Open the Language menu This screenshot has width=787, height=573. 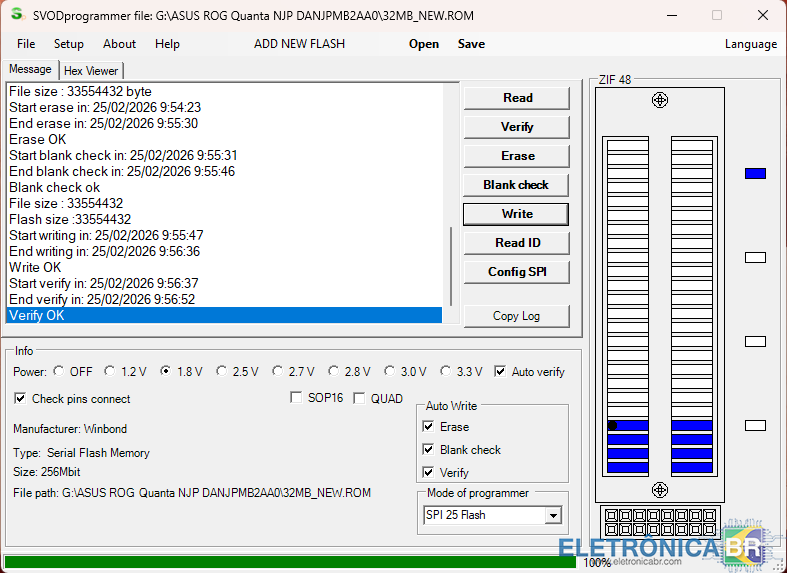pos(750,44)
